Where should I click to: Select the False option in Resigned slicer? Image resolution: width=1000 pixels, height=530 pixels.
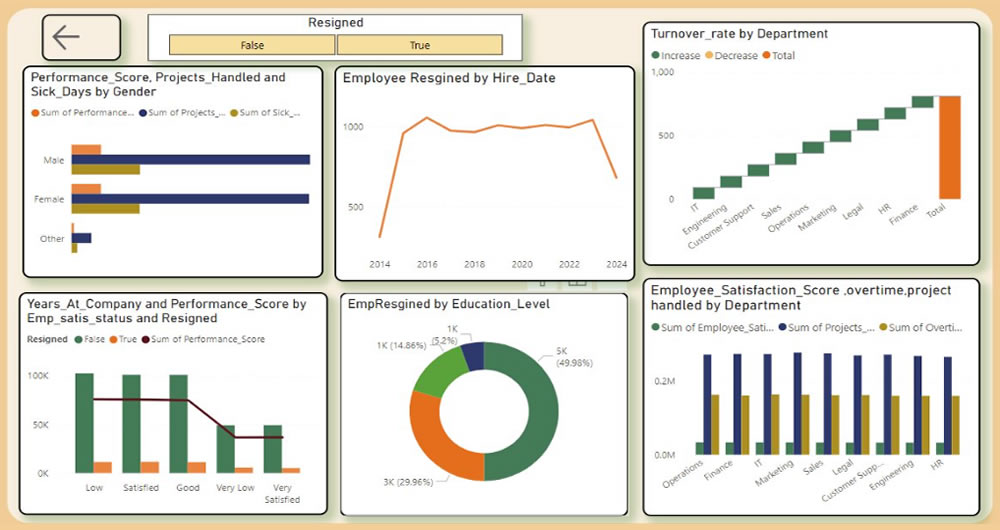(252, 45)
